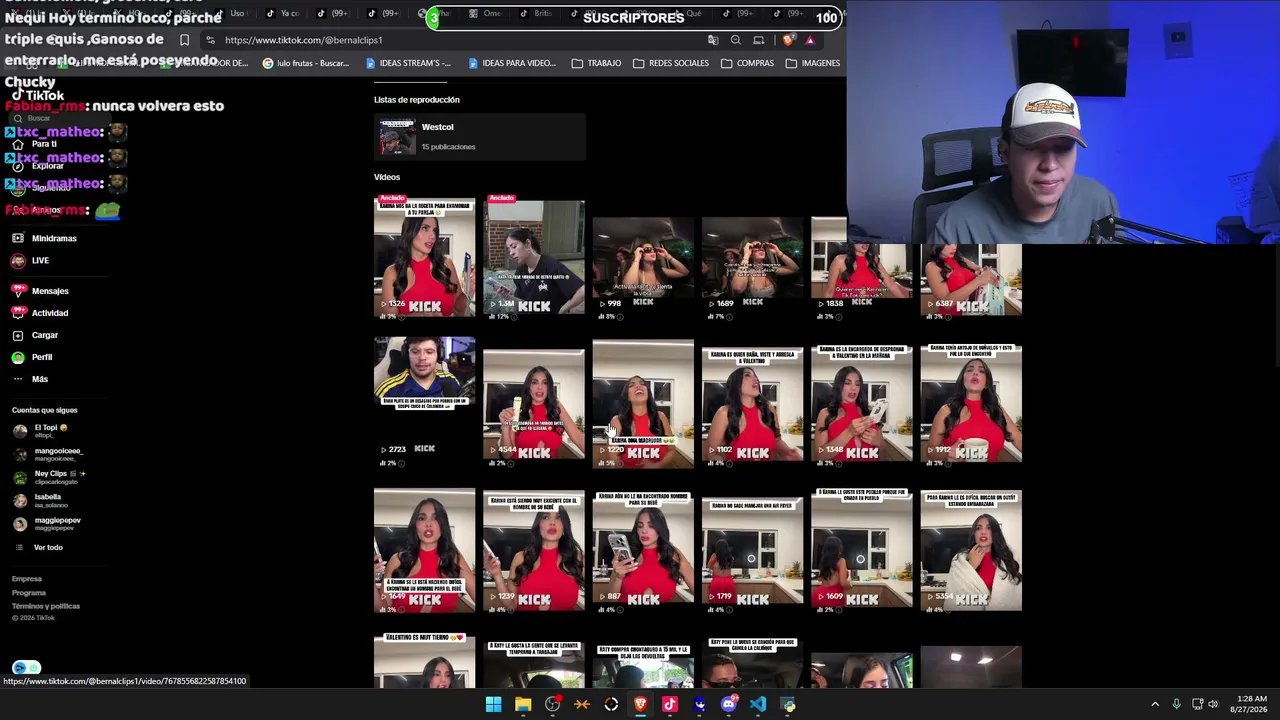This screenshot has width=1280, height=720.
Task: Open the Isabella followed account
Action: pyautogui.click(x=40, y=500)
